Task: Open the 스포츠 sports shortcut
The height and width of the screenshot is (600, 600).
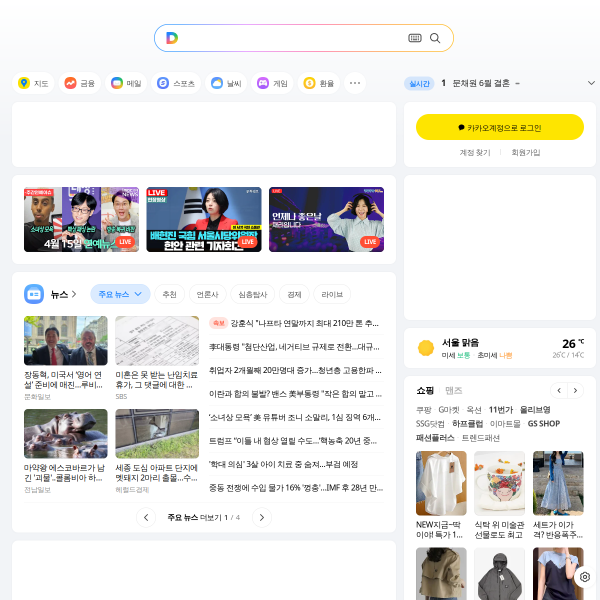Action: tap(176, 83)
